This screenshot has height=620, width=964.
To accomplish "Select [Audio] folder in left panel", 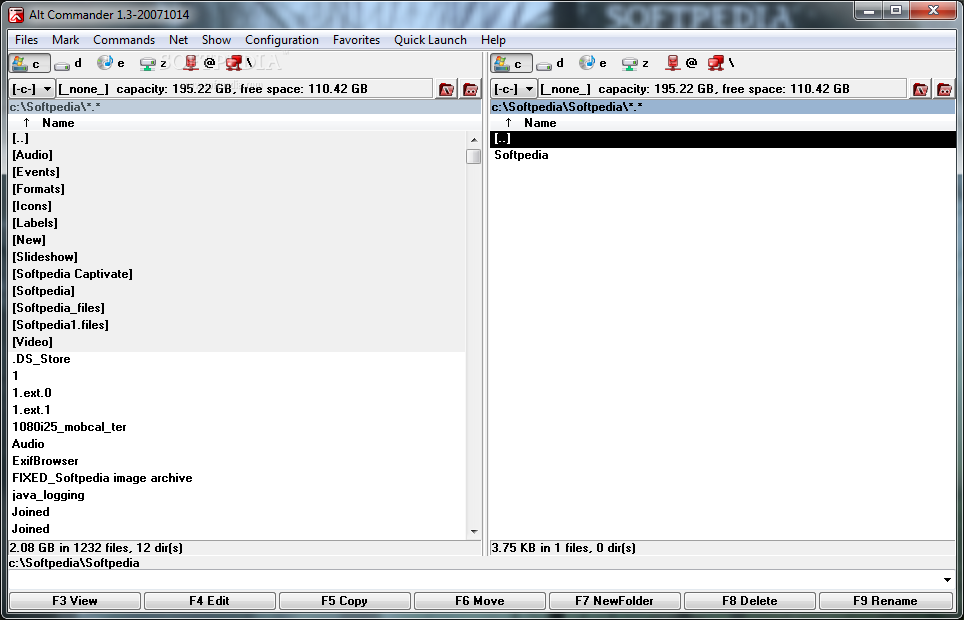I will 237,155.
